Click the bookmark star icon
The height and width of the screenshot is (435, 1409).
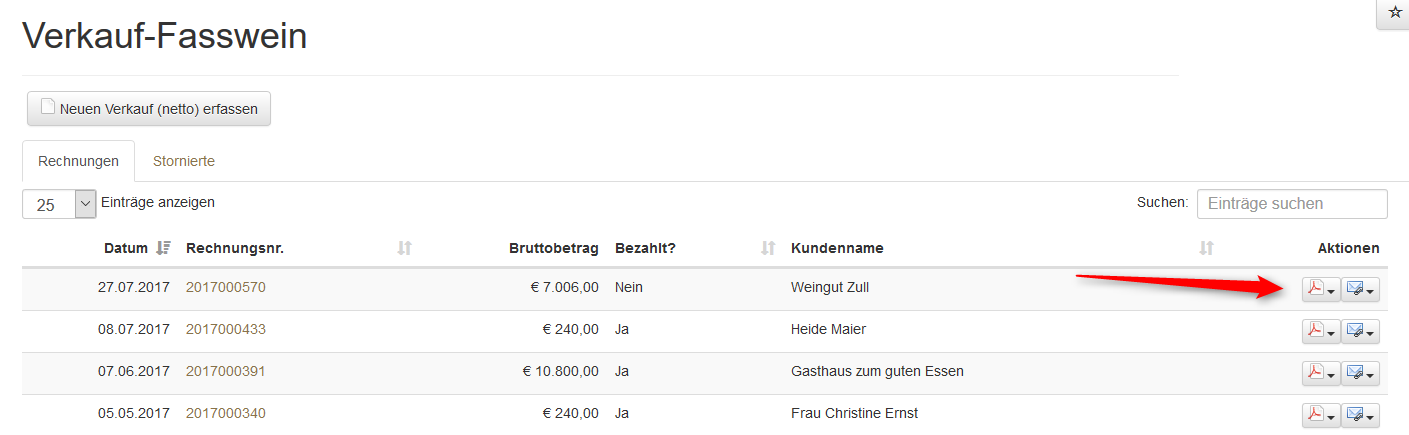pos(1395,12)
